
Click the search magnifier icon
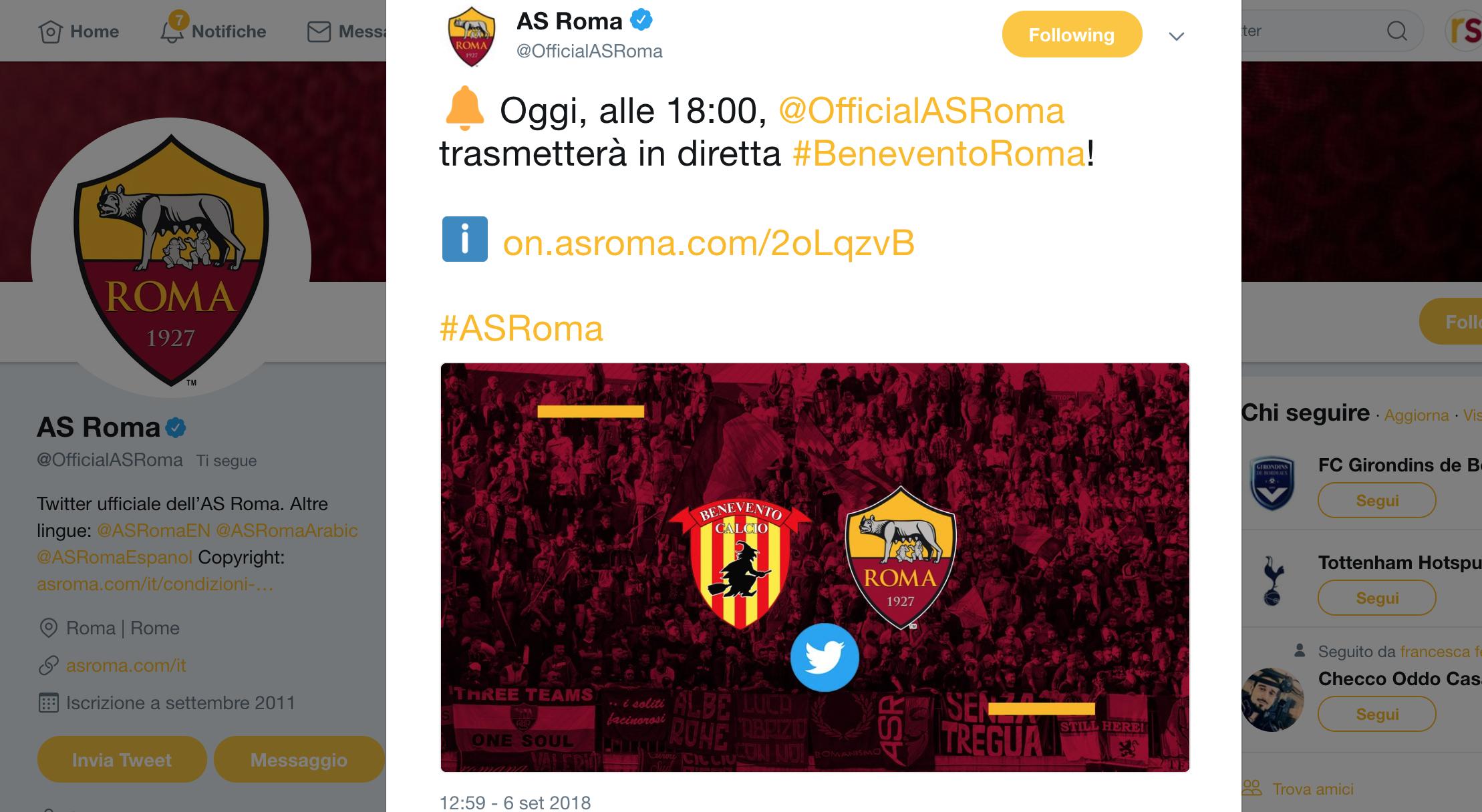(x=1396, y=31)
